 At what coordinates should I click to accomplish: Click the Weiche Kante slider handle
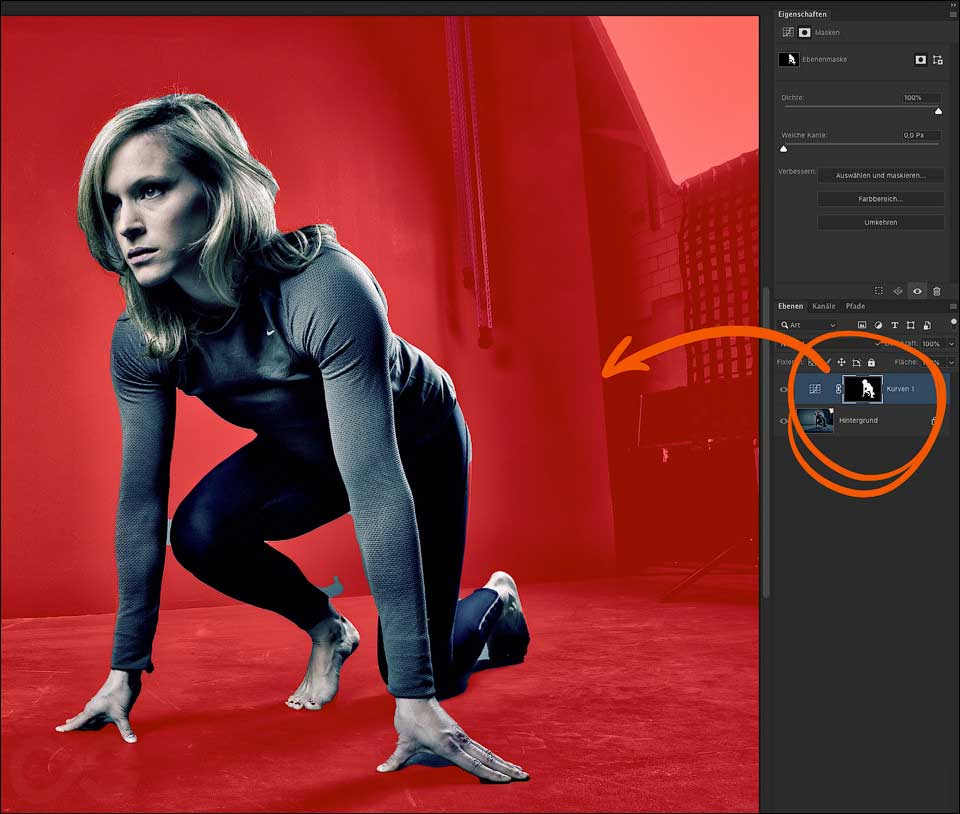click(x=783, y=149)
